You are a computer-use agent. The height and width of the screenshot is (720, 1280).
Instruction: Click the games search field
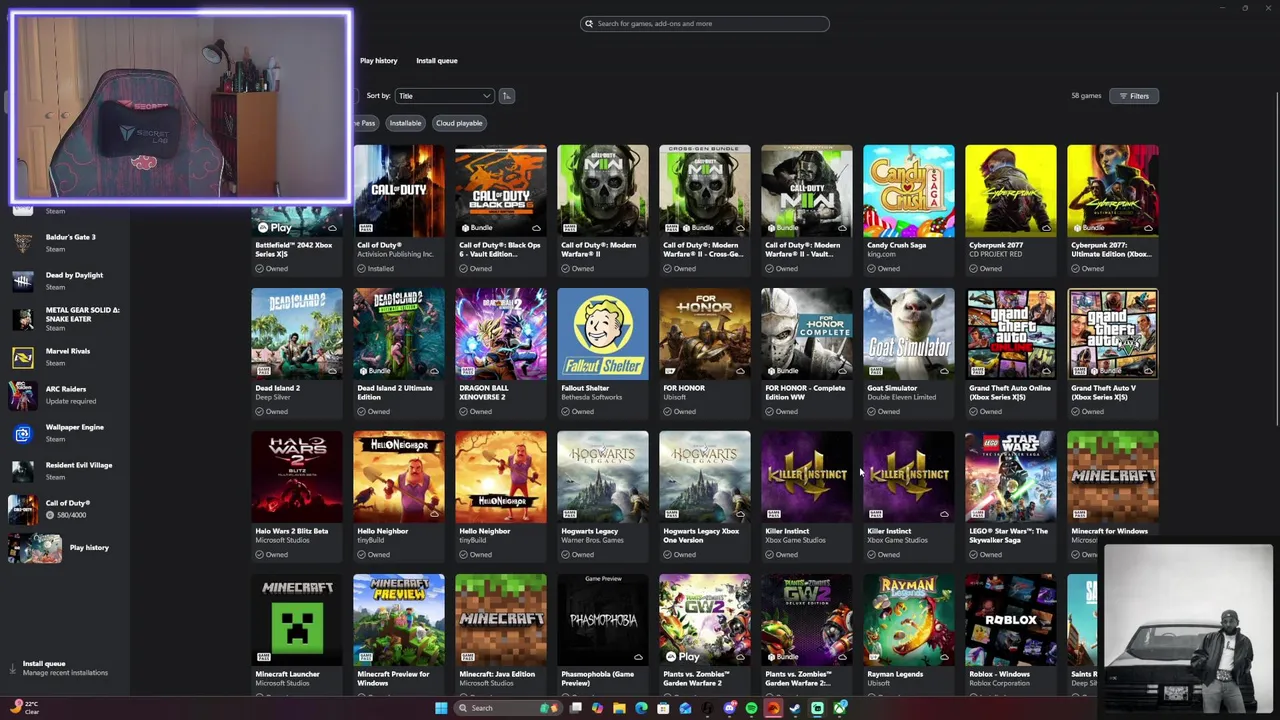click(705, 24)
